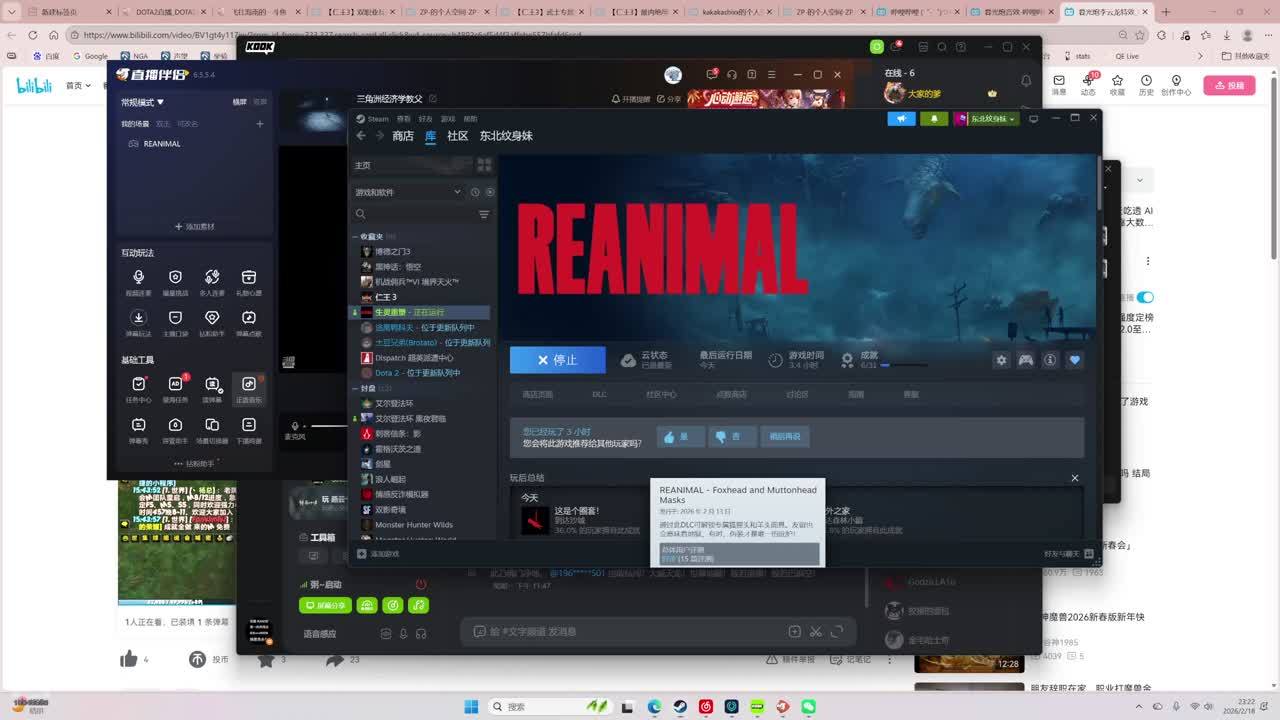The image size is (1280, 720).
Task: Toggle the power button beside 粥–启动
Action: [x=421, y=584]
